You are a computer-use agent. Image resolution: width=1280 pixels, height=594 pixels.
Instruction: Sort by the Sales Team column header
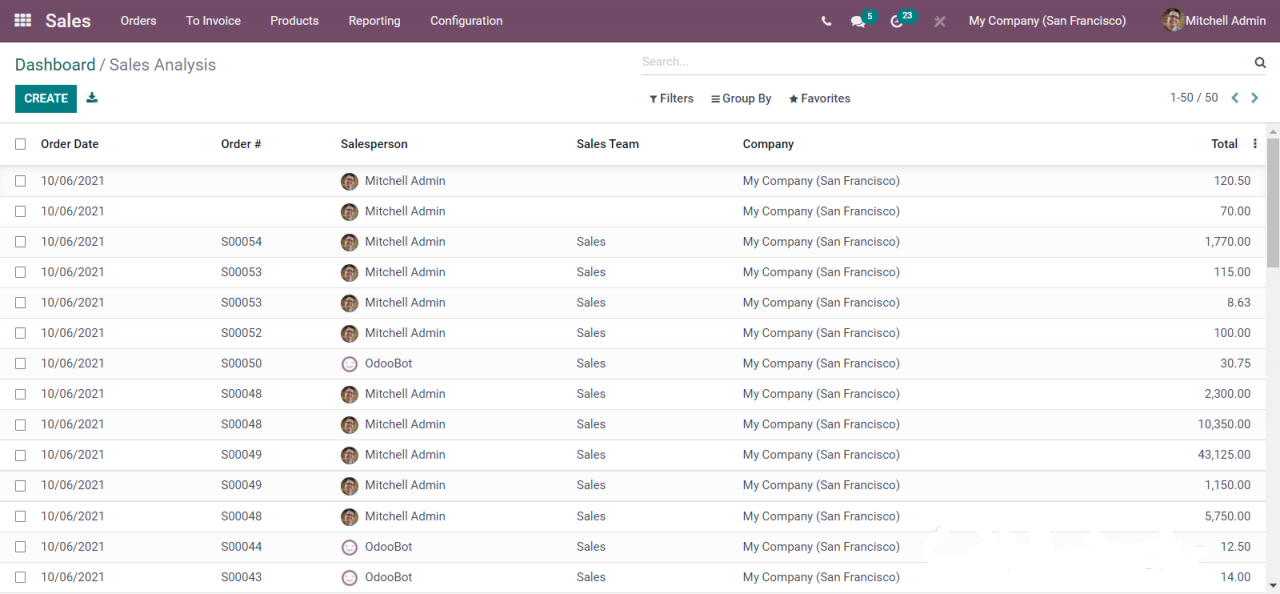[607, 144]
